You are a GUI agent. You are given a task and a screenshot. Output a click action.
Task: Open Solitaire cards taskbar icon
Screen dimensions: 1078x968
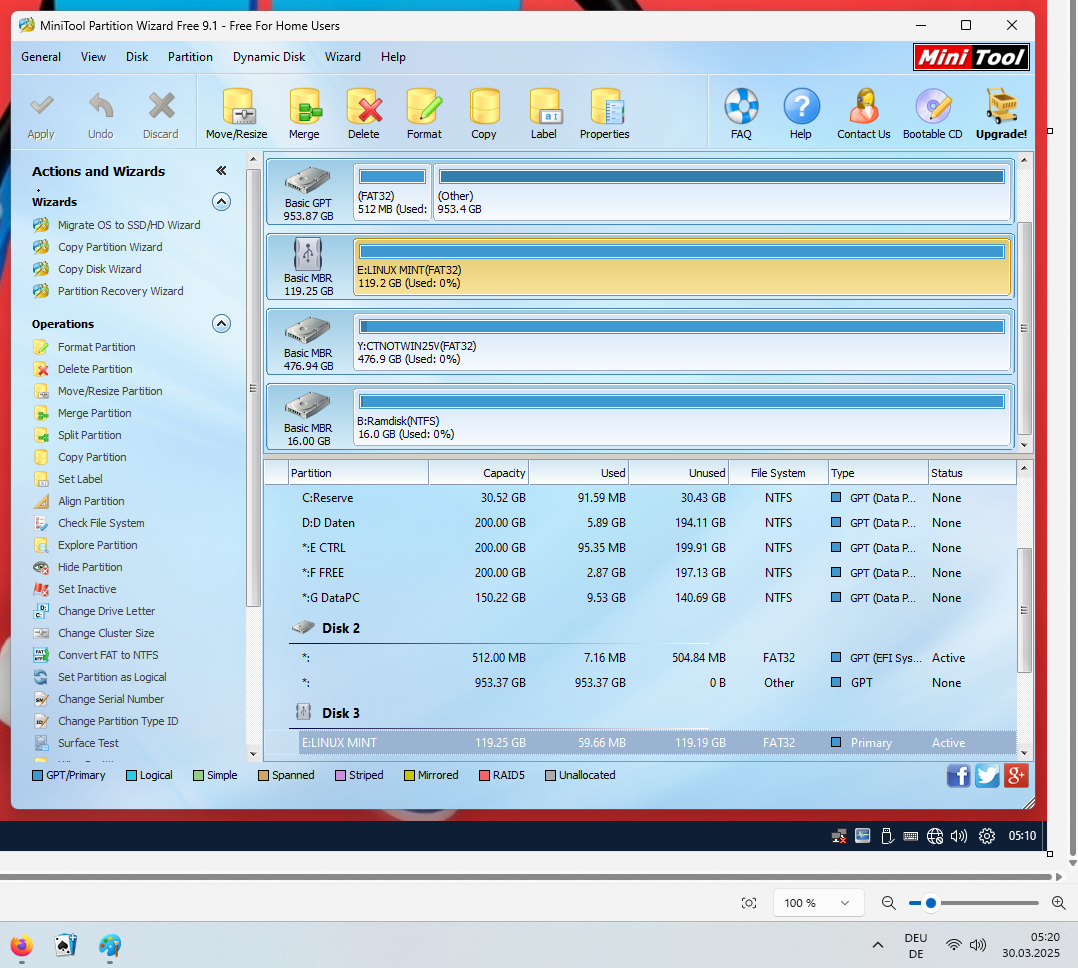65,945
